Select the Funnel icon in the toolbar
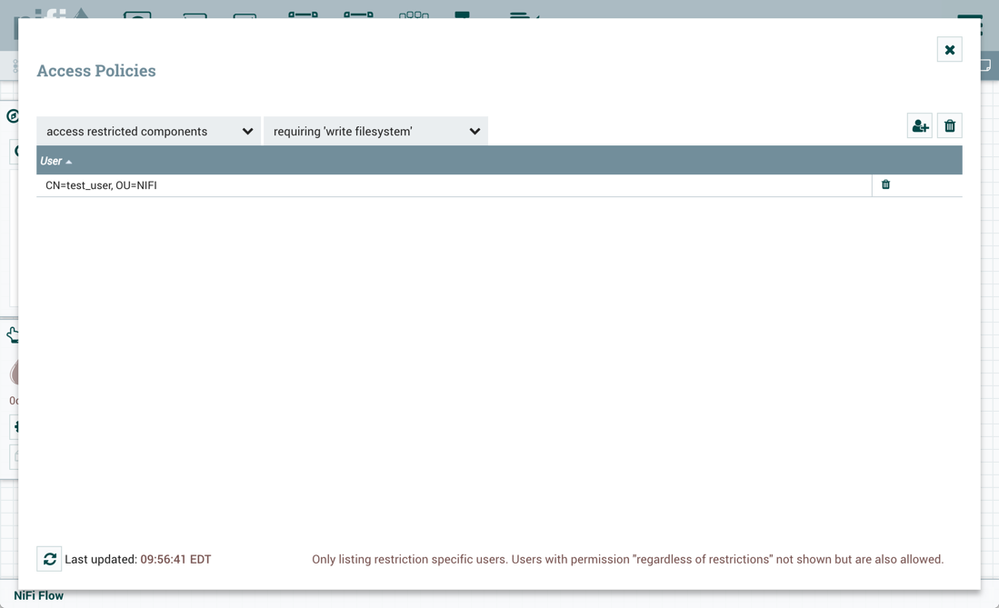 [413, 14]
